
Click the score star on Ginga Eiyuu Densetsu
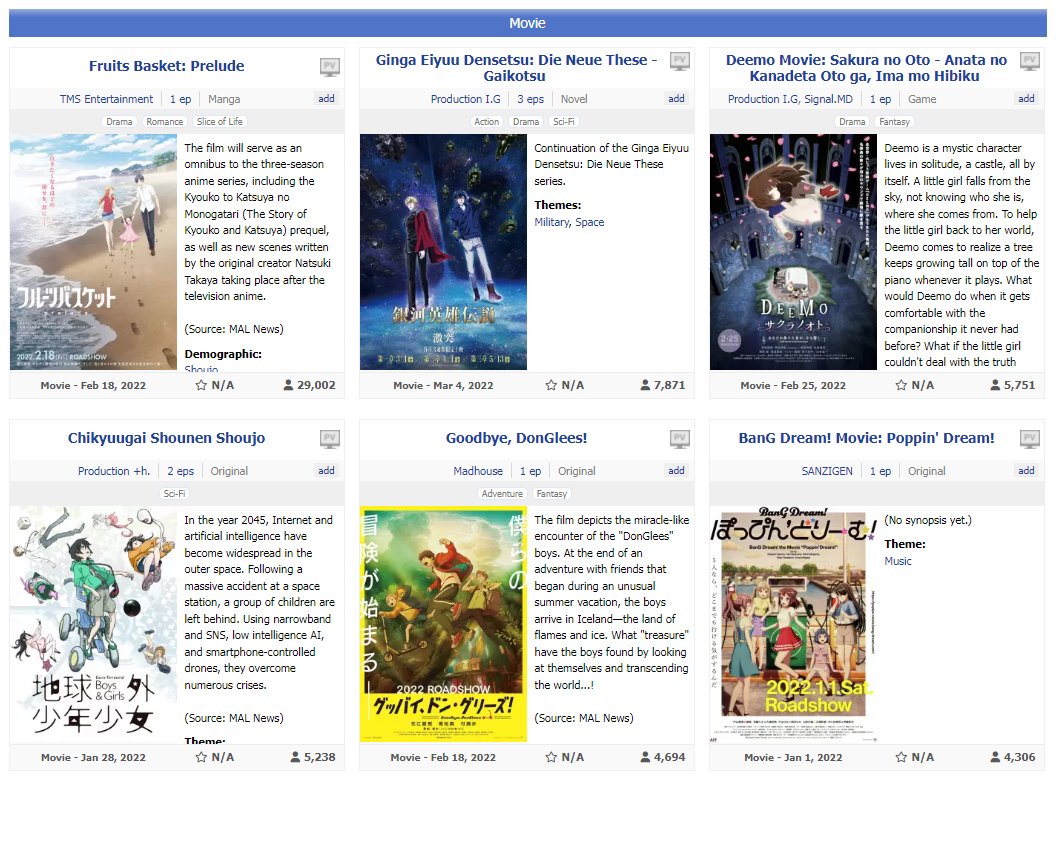(x=551, y=385)
